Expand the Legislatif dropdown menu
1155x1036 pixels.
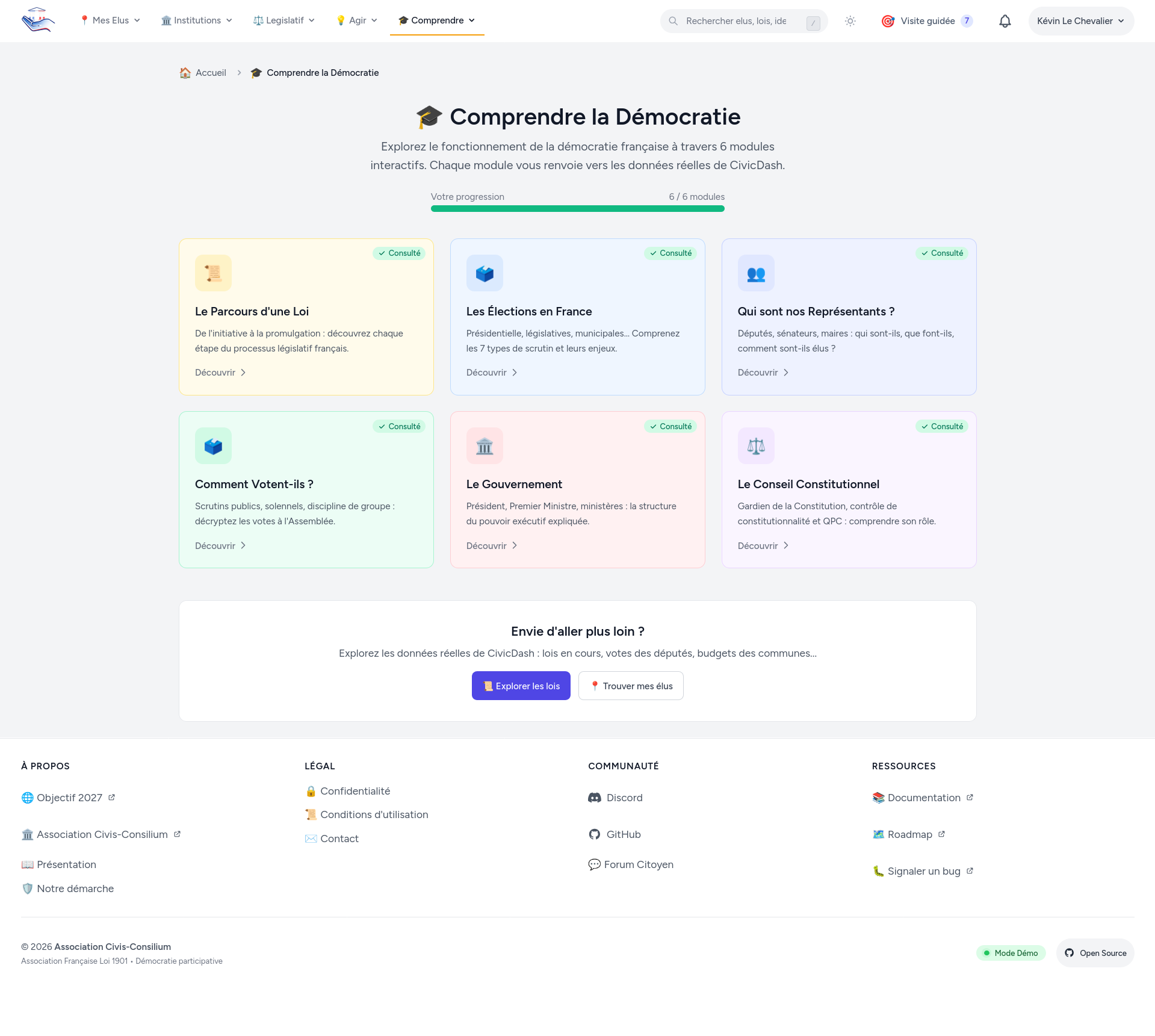pyautogui.click(x=284, y=20)
